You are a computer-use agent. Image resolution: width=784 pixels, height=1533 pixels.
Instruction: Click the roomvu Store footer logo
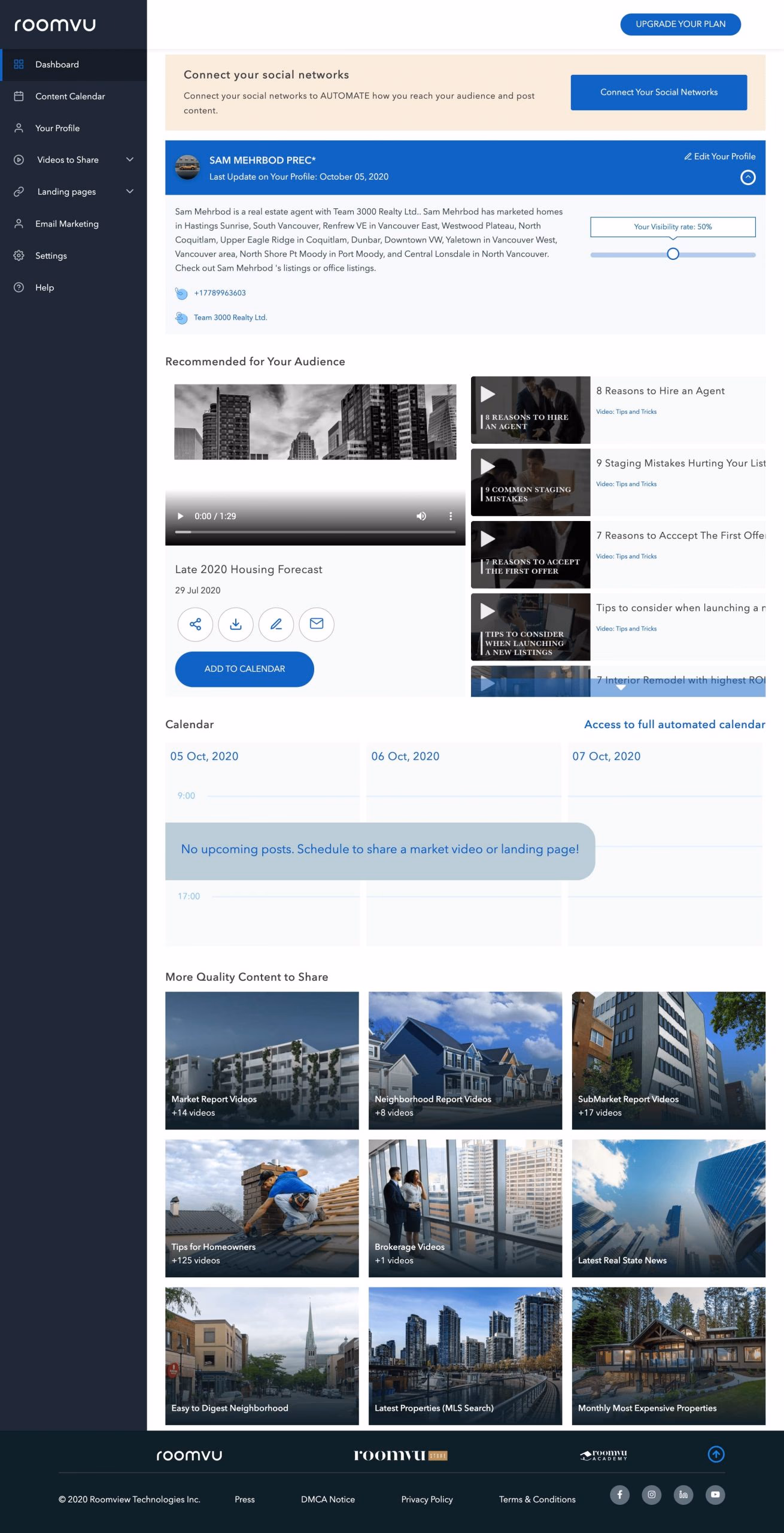400,1455
